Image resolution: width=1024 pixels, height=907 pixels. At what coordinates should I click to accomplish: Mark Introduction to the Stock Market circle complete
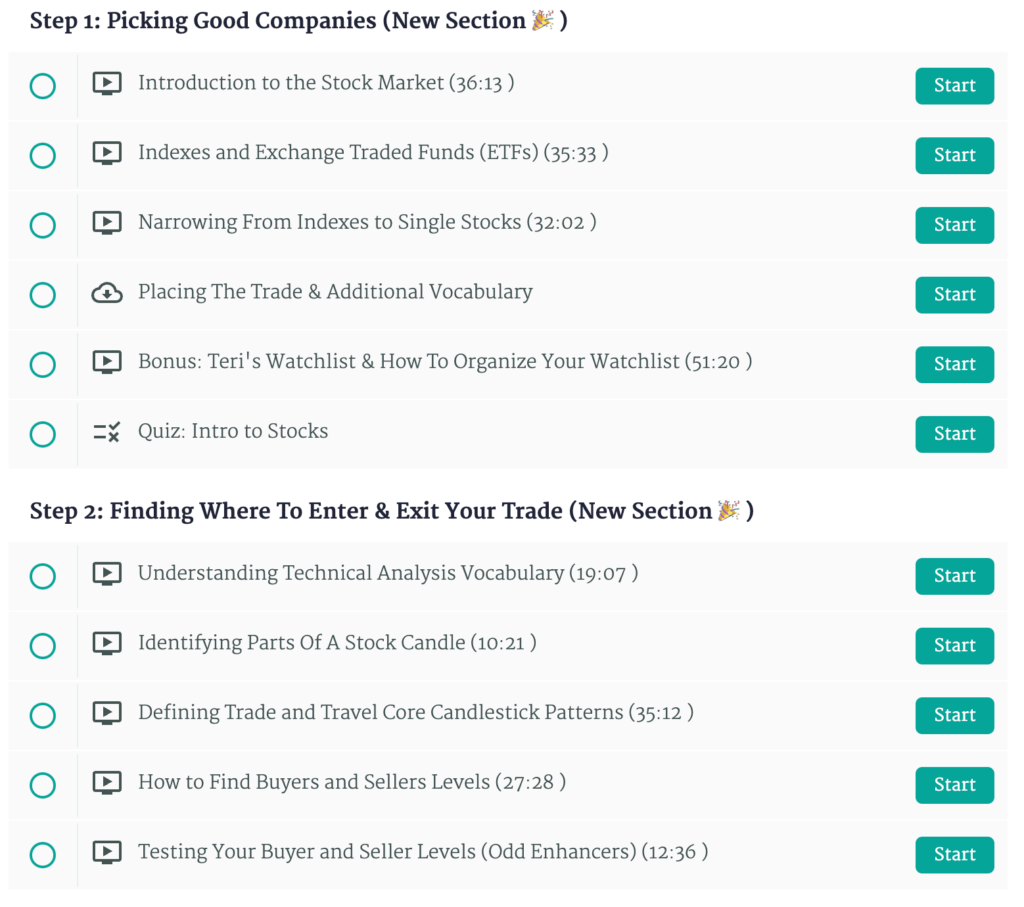click(43, 86)
